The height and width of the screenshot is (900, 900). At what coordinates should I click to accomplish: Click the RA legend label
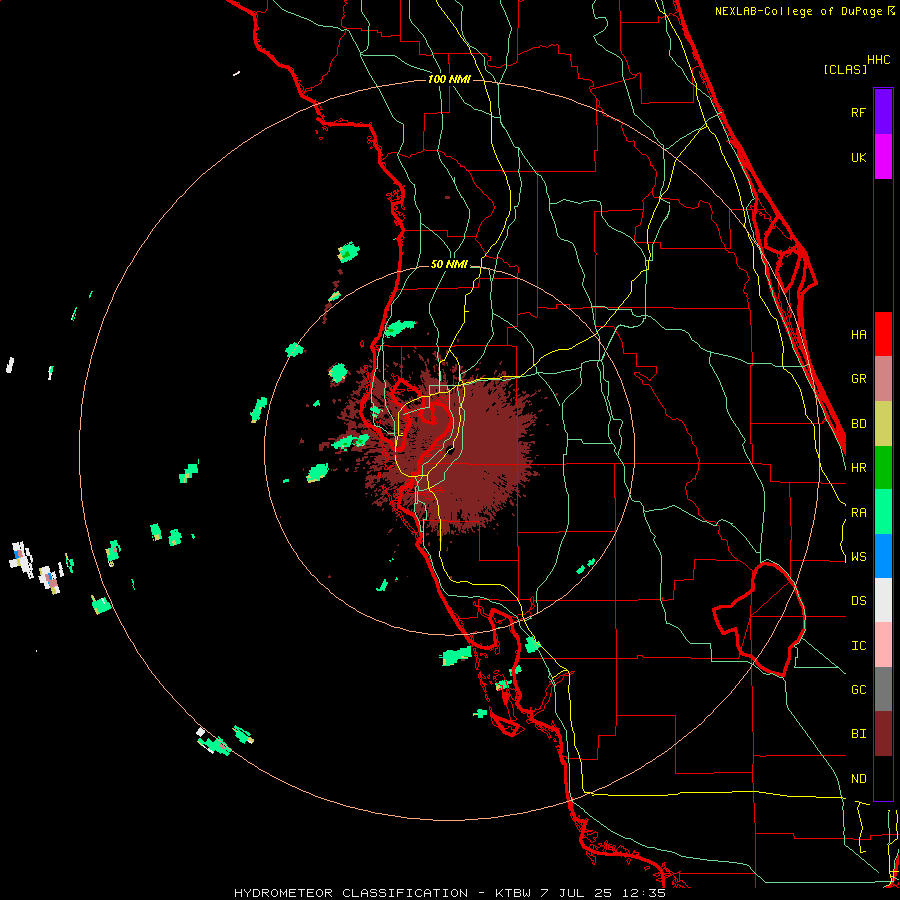(858, 513)
